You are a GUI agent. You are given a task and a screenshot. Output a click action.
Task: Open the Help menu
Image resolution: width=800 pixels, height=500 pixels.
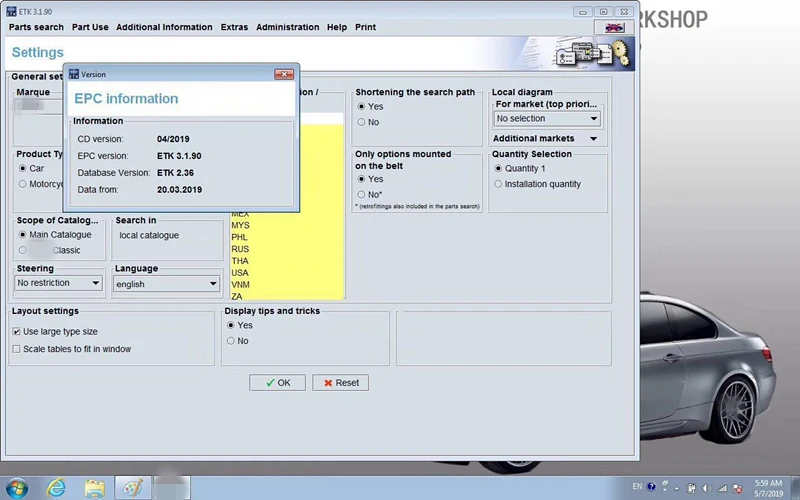[x=337, y=27]
